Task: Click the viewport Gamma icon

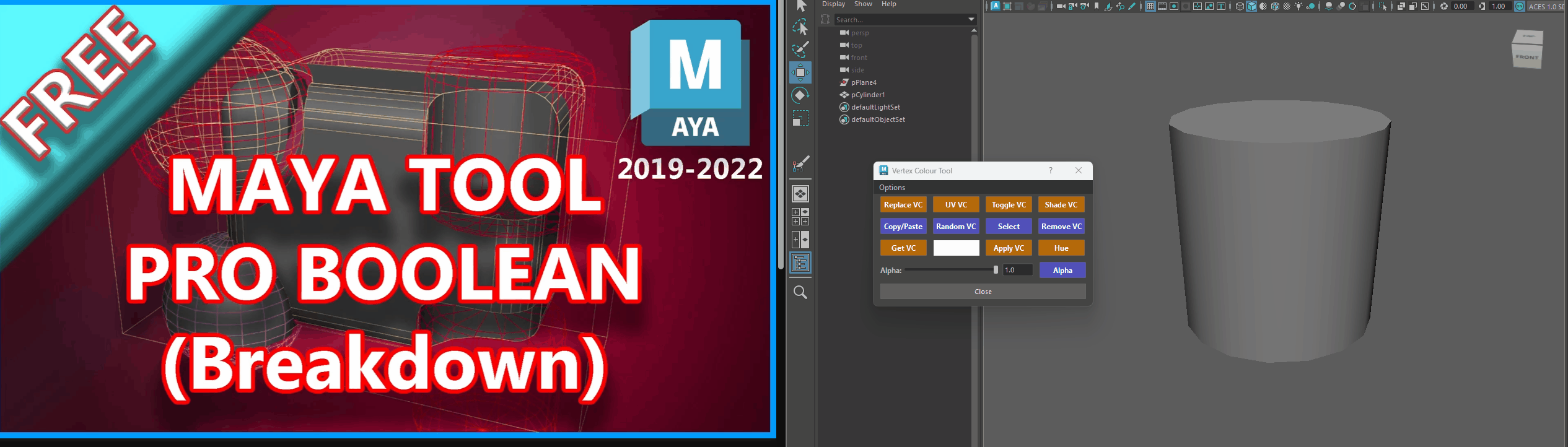Action: coord(1482,6)
